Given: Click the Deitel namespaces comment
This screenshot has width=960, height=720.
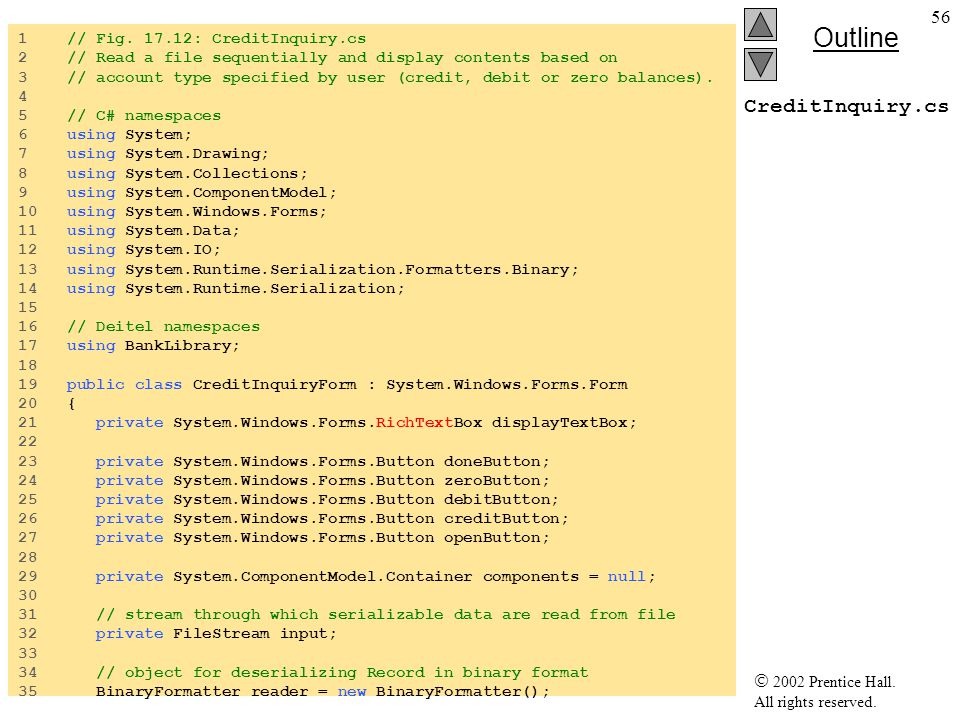Looking at the screenshot, I should 163,327.
